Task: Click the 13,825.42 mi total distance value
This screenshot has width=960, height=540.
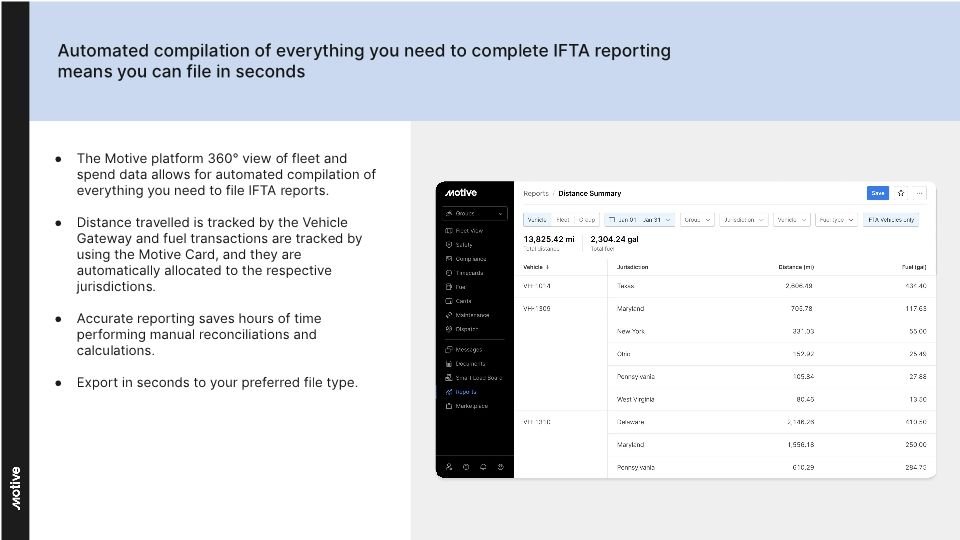Action: pyautogui.click(x=549, y=239)
